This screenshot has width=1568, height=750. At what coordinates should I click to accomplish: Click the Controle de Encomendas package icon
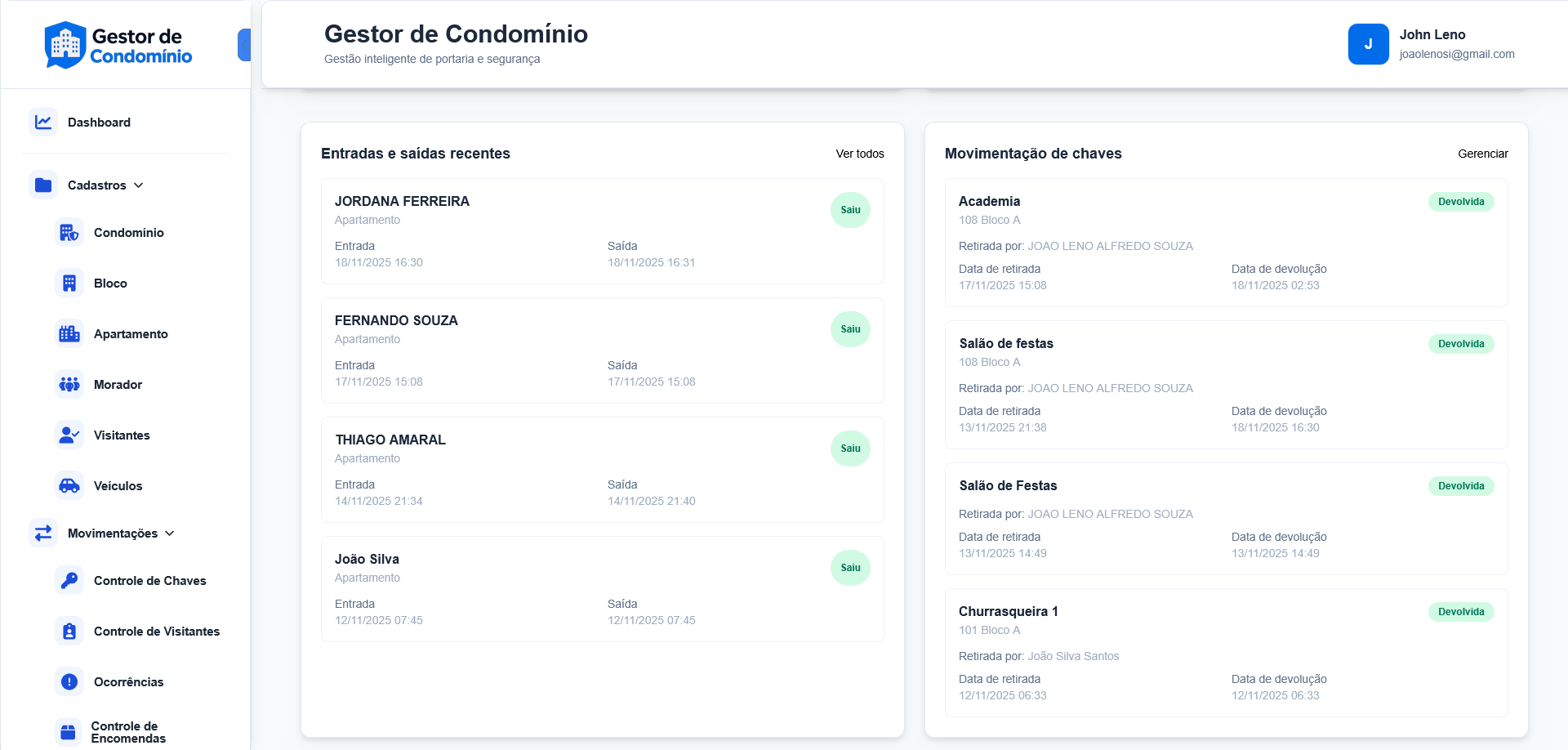(x=69, y=731)
